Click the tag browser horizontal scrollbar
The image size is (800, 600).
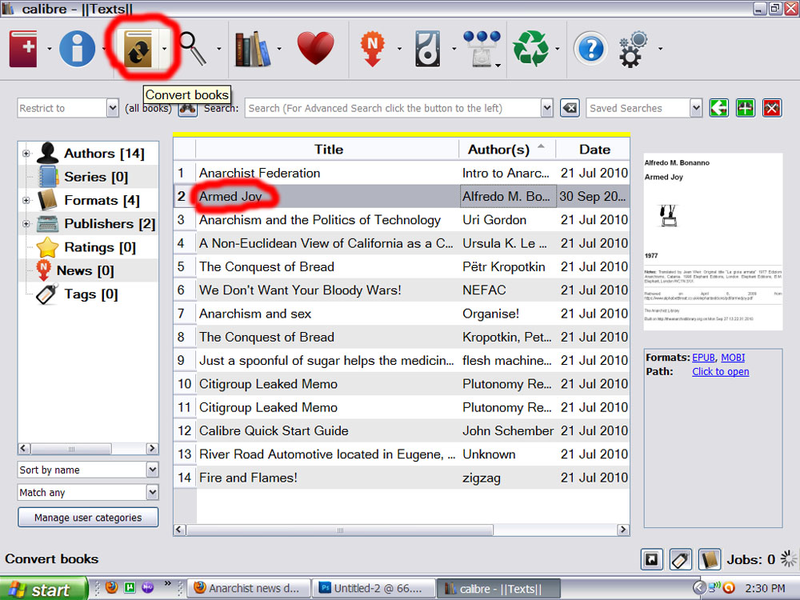coord(88,448)
